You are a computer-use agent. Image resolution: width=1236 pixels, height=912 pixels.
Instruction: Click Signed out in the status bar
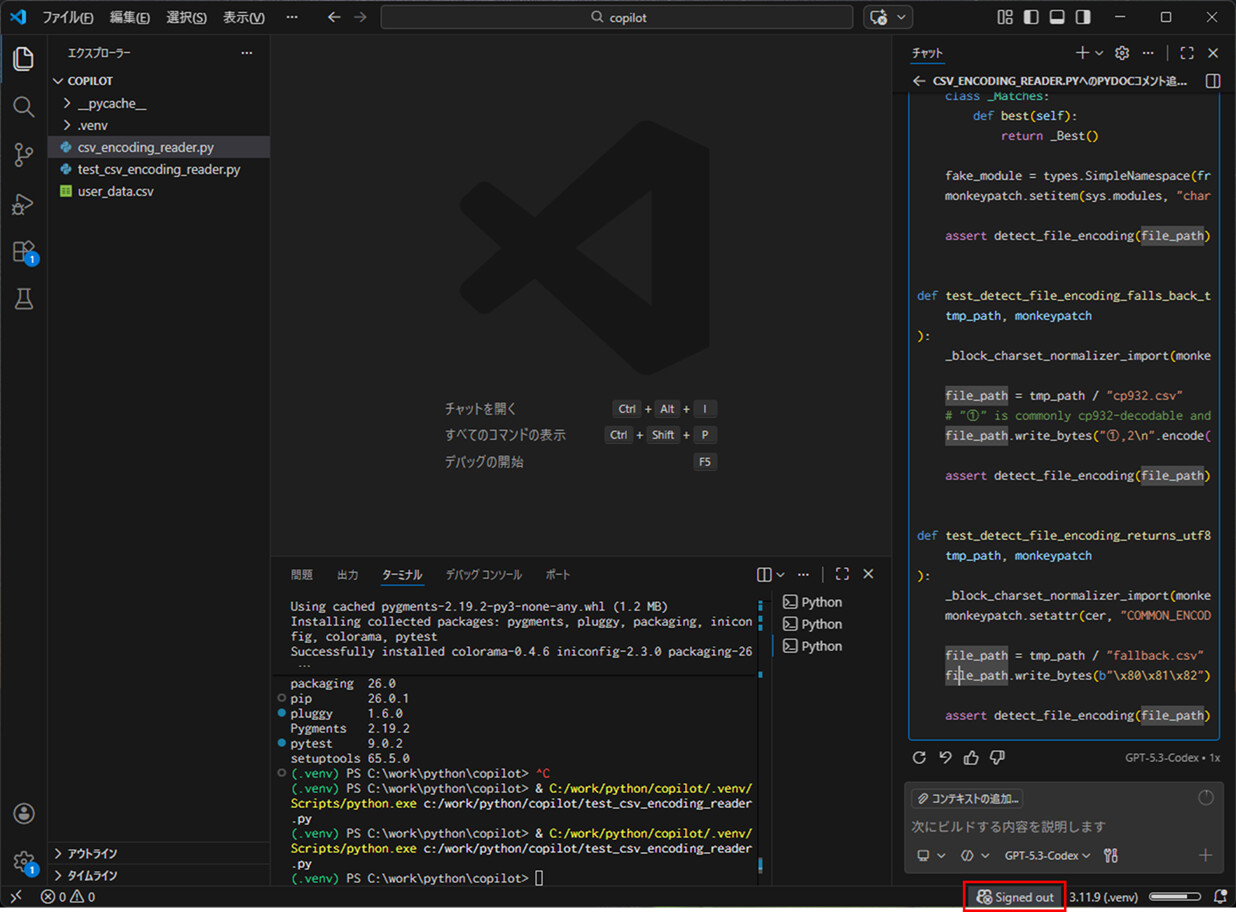1012,896
